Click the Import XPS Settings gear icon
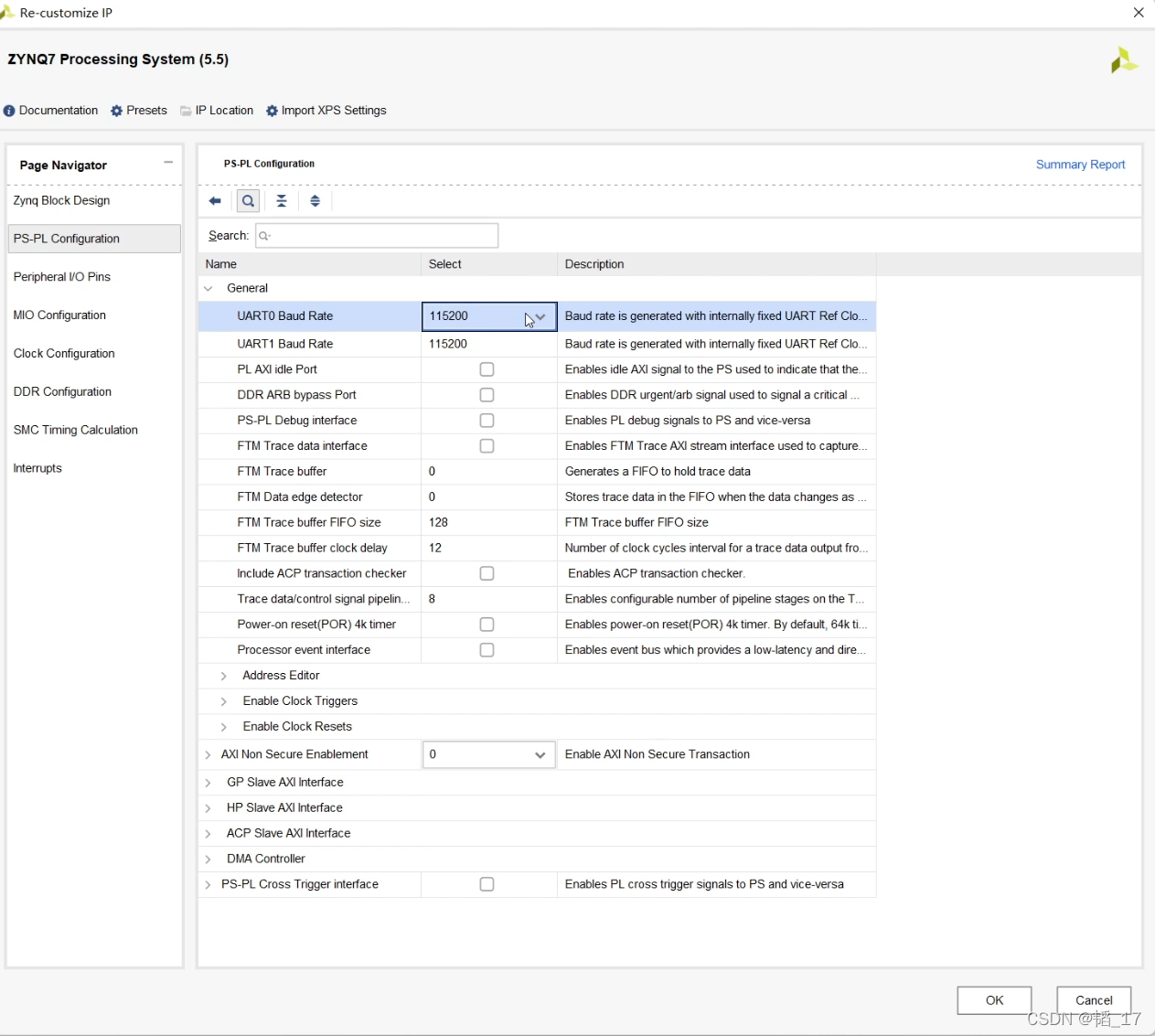Image resolution: width=1155 pixels, height=1036 pixels. (x=272, y=111)
